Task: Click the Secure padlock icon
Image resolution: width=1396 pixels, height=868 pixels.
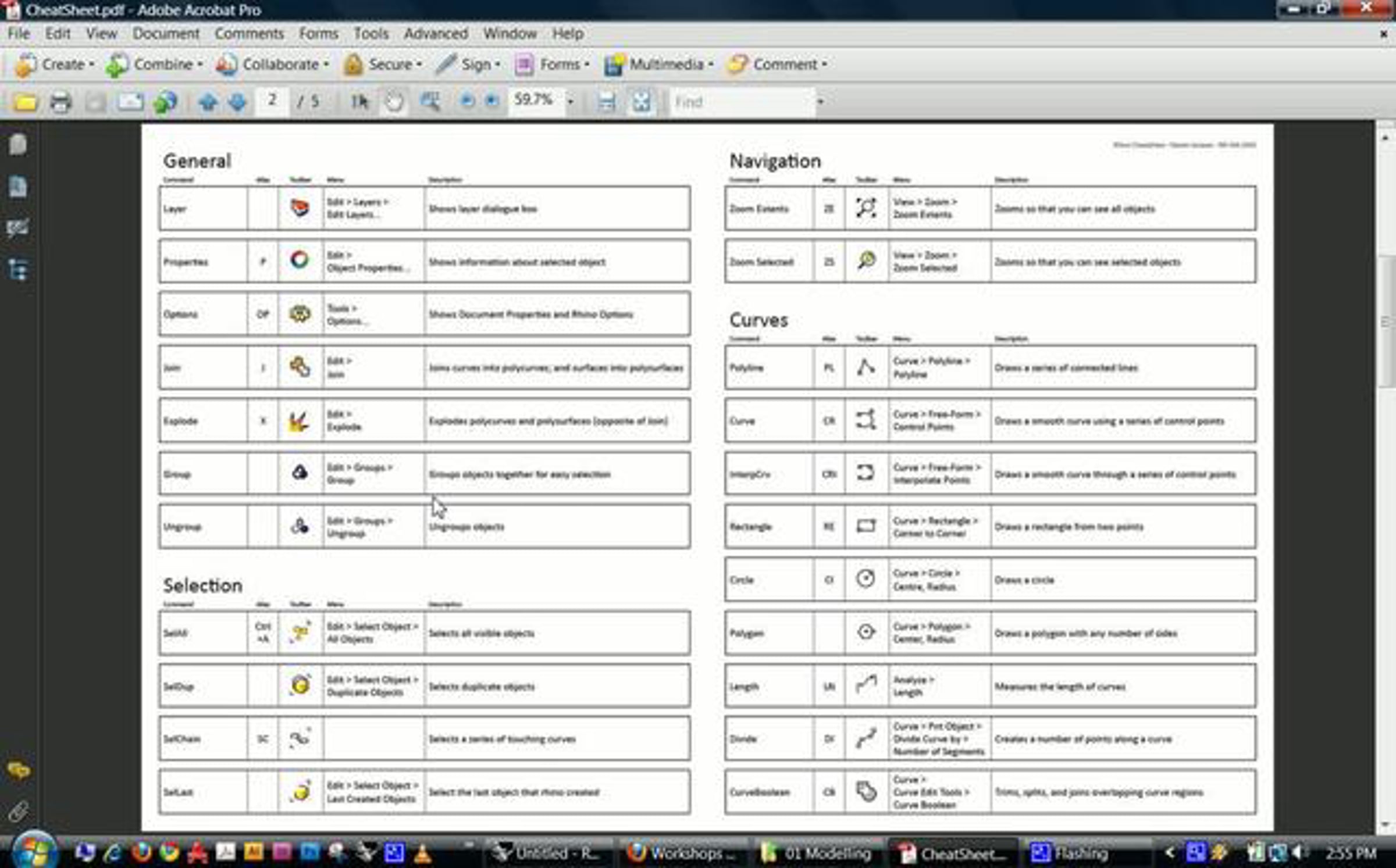Action: point(352,65)
